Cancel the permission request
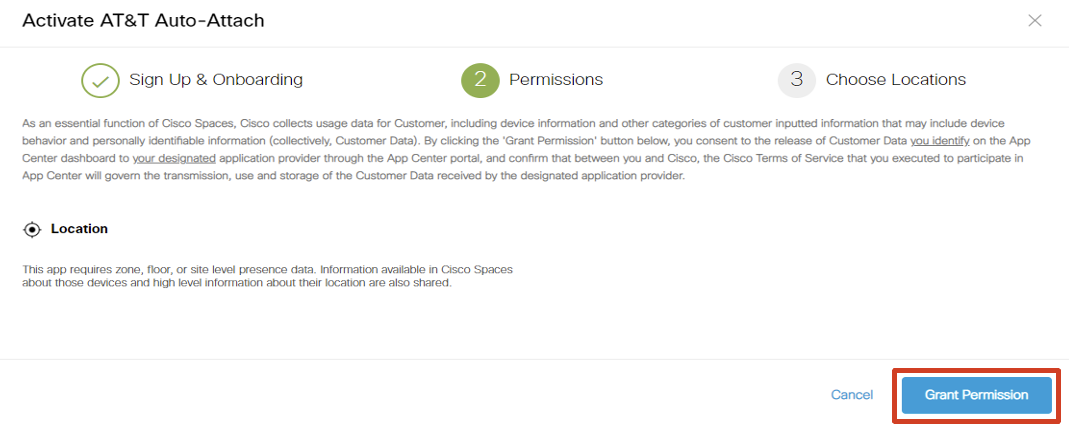 pyautogui.click(x=852, y=395)
